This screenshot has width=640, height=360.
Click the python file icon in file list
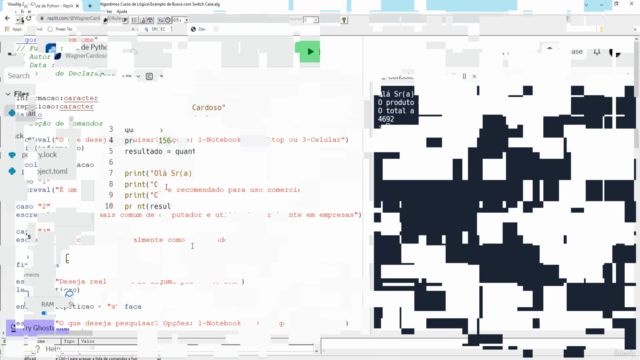(12, 113)
